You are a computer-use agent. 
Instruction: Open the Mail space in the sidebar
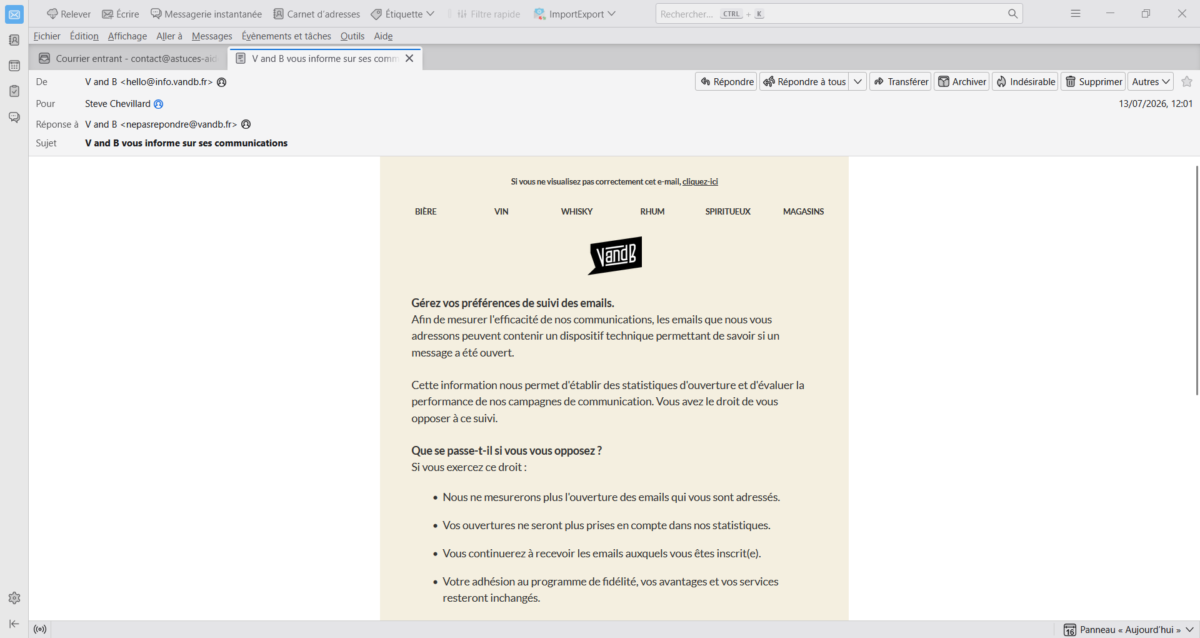[x=14, y=14]
